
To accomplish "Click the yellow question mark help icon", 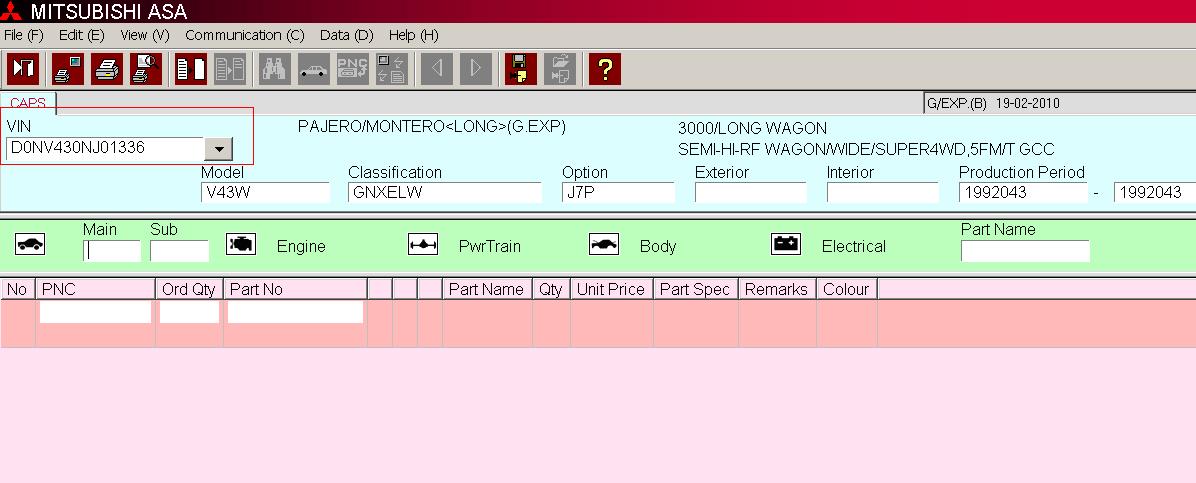I will coord(604,69).
